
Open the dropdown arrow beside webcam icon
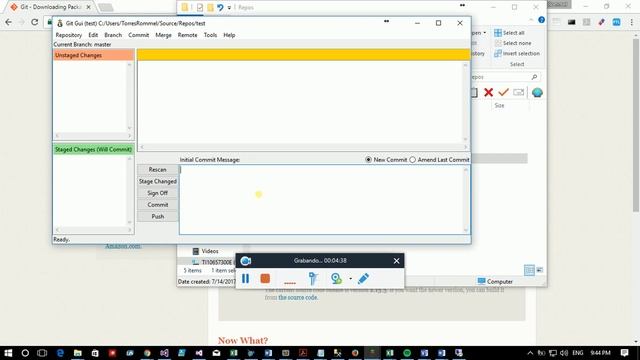(x=350, y=279)
